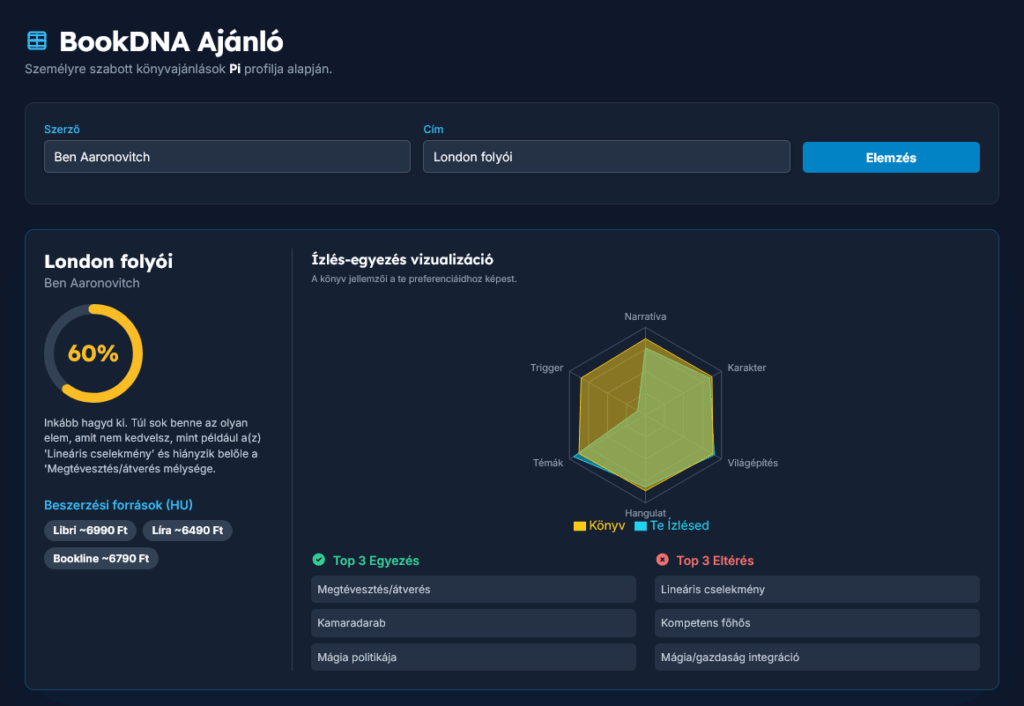
Task: Select the 'Mágia politikája' match entry
Action: 475,657
